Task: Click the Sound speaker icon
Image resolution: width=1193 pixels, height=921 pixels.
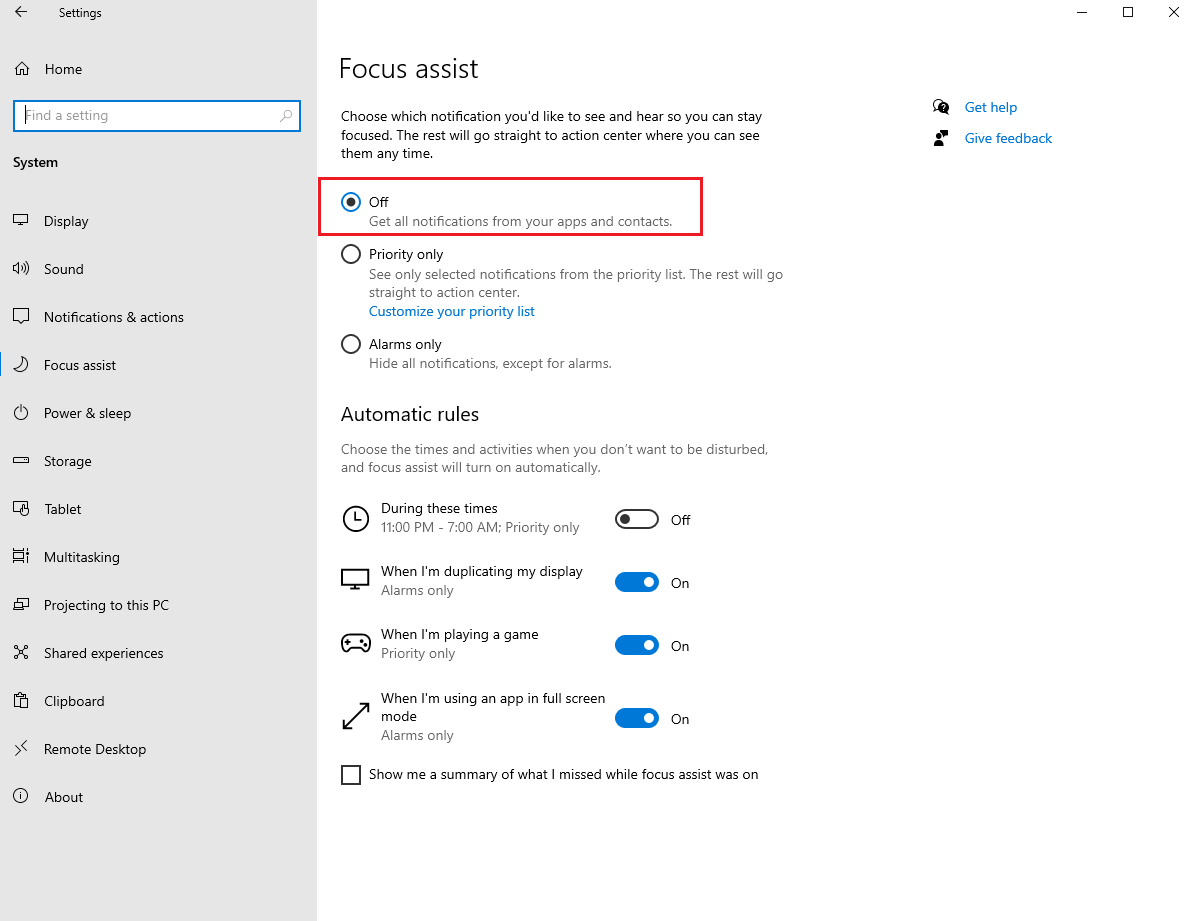Action: (21, 268)
